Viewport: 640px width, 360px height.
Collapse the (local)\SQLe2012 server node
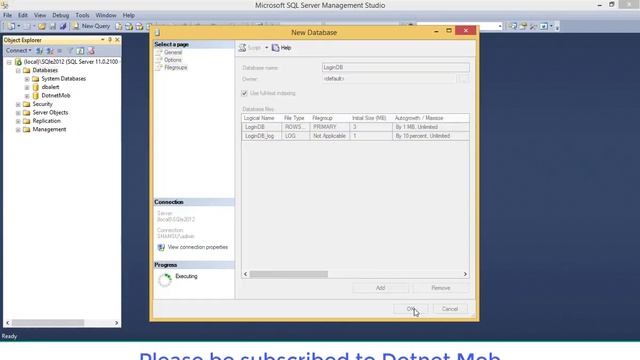pyautogui.click(x=9, y=62)
